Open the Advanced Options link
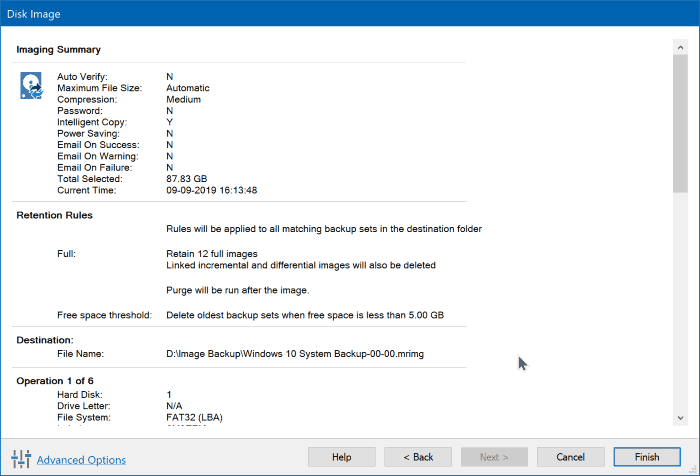The height and width of the screenshot is (476, 700). pos(81,460)
